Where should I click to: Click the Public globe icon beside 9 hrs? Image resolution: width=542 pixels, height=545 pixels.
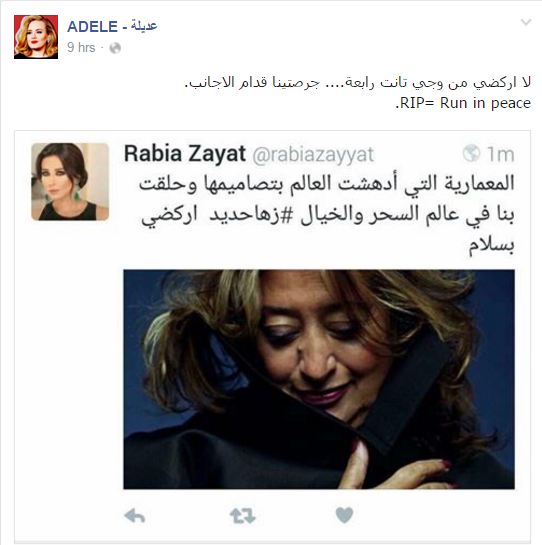tap(115, 48)
